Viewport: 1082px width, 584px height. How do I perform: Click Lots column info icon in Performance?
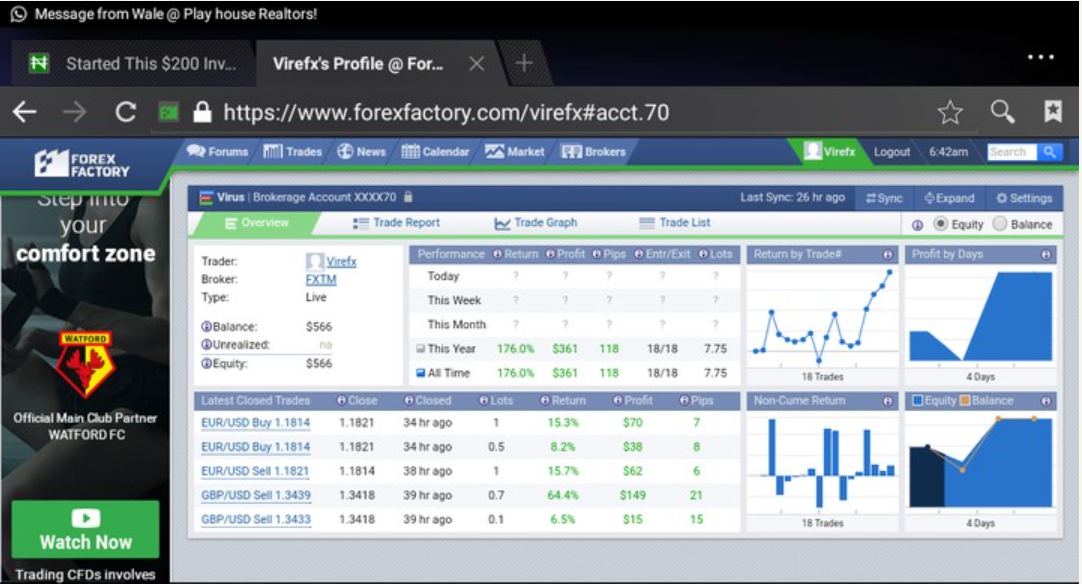(x=702, y=255)
